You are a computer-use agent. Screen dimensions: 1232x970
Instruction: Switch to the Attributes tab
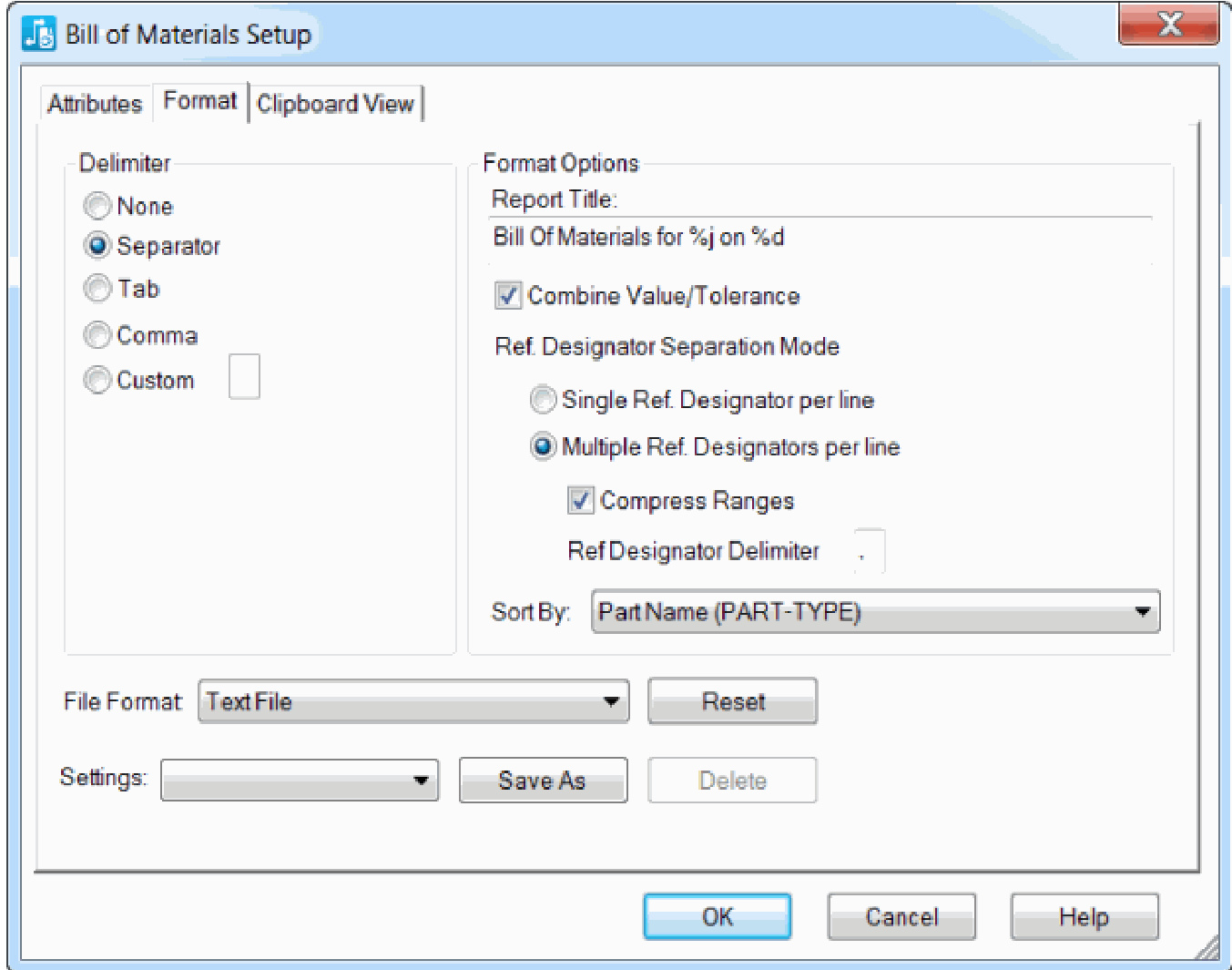pos(95,104)
